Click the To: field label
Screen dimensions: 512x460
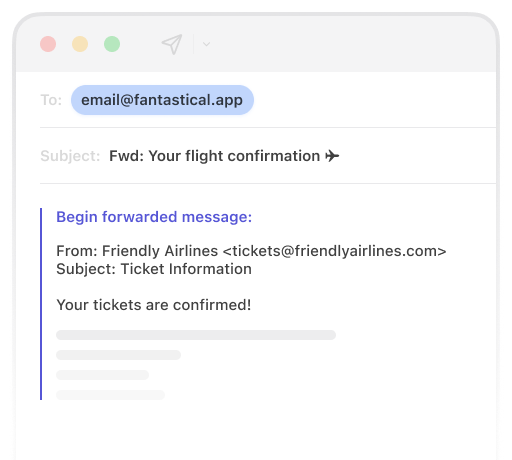[51, 100]
